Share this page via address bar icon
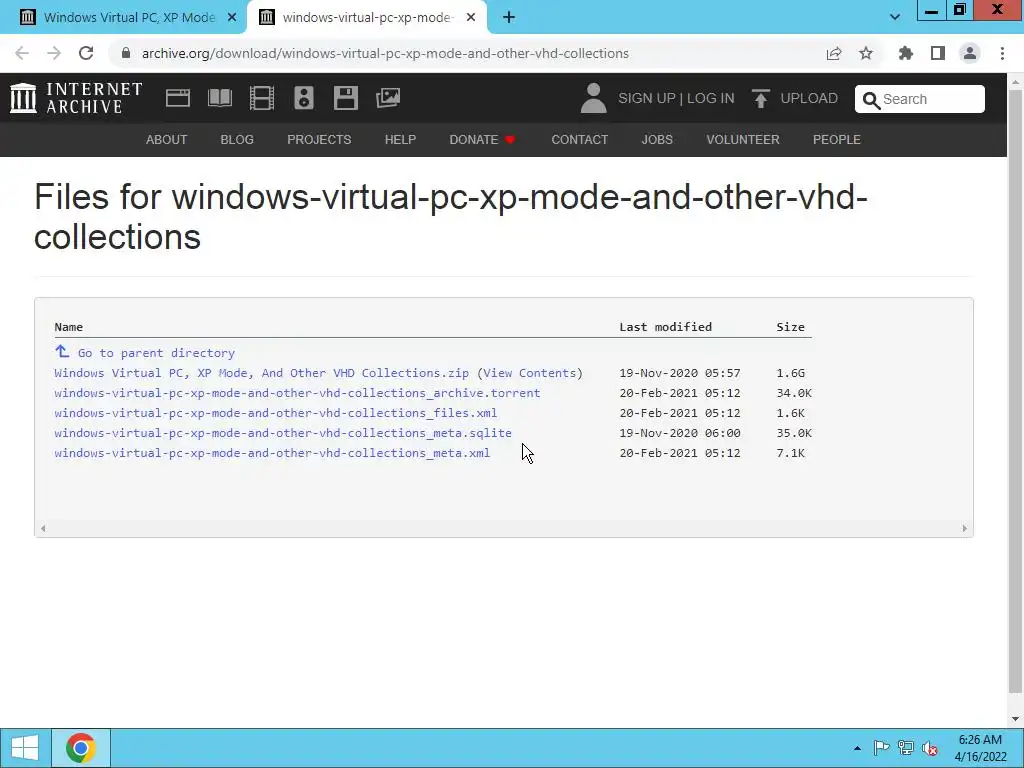The width and height of the screenshot is (1024, 768). coord(834,54)
